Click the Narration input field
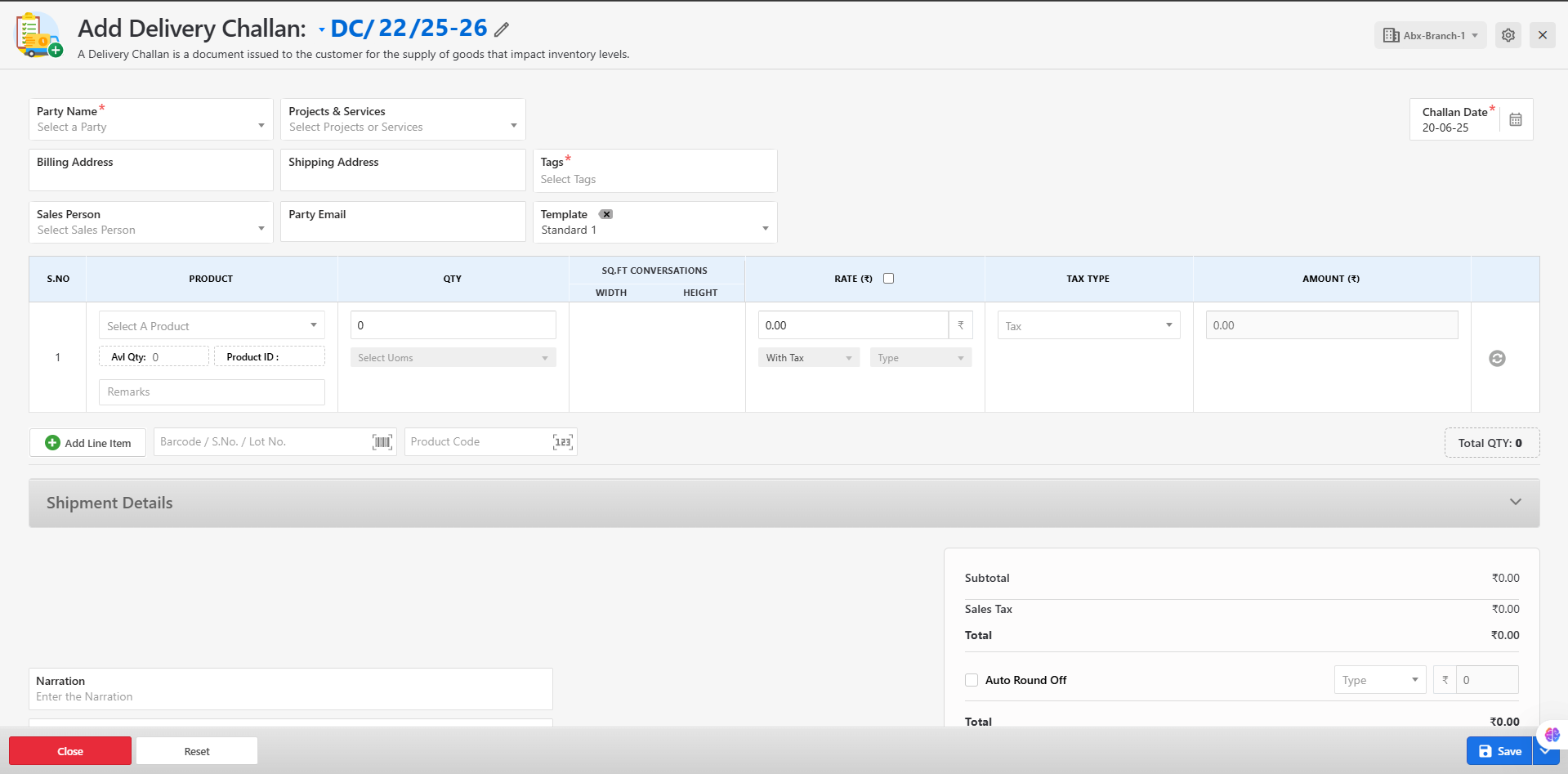 point(290,696)
